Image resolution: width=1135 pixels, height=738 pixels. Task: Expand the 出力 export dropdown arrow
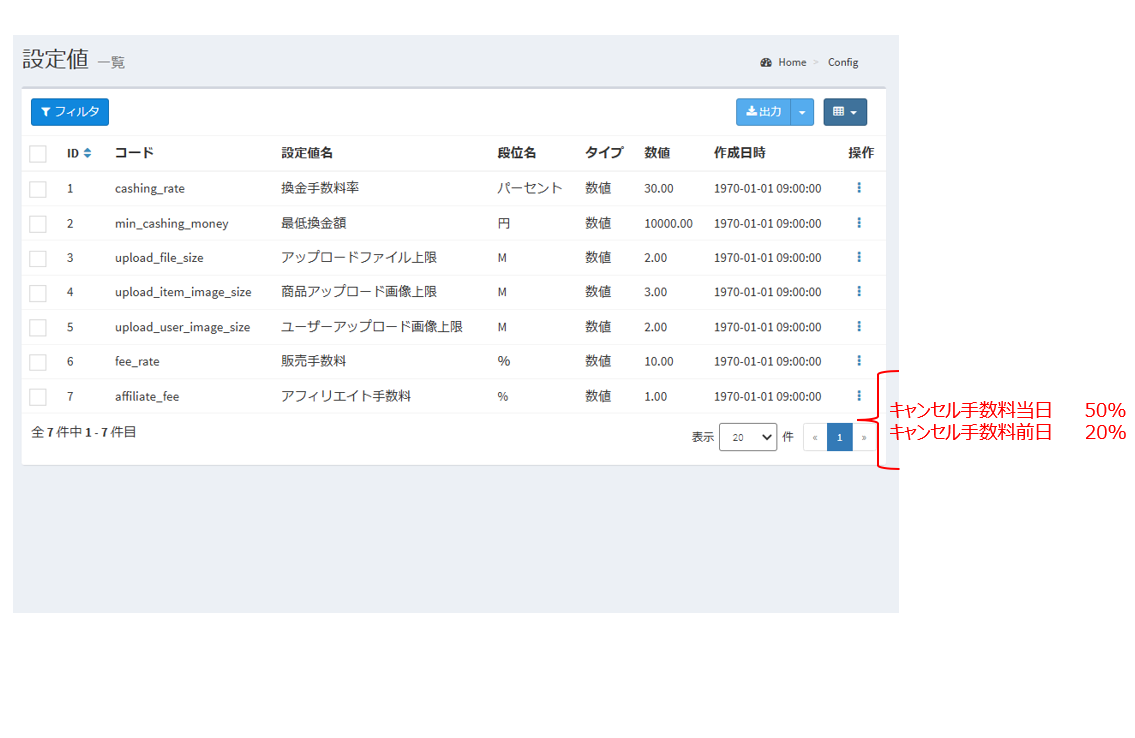(802, 112)
